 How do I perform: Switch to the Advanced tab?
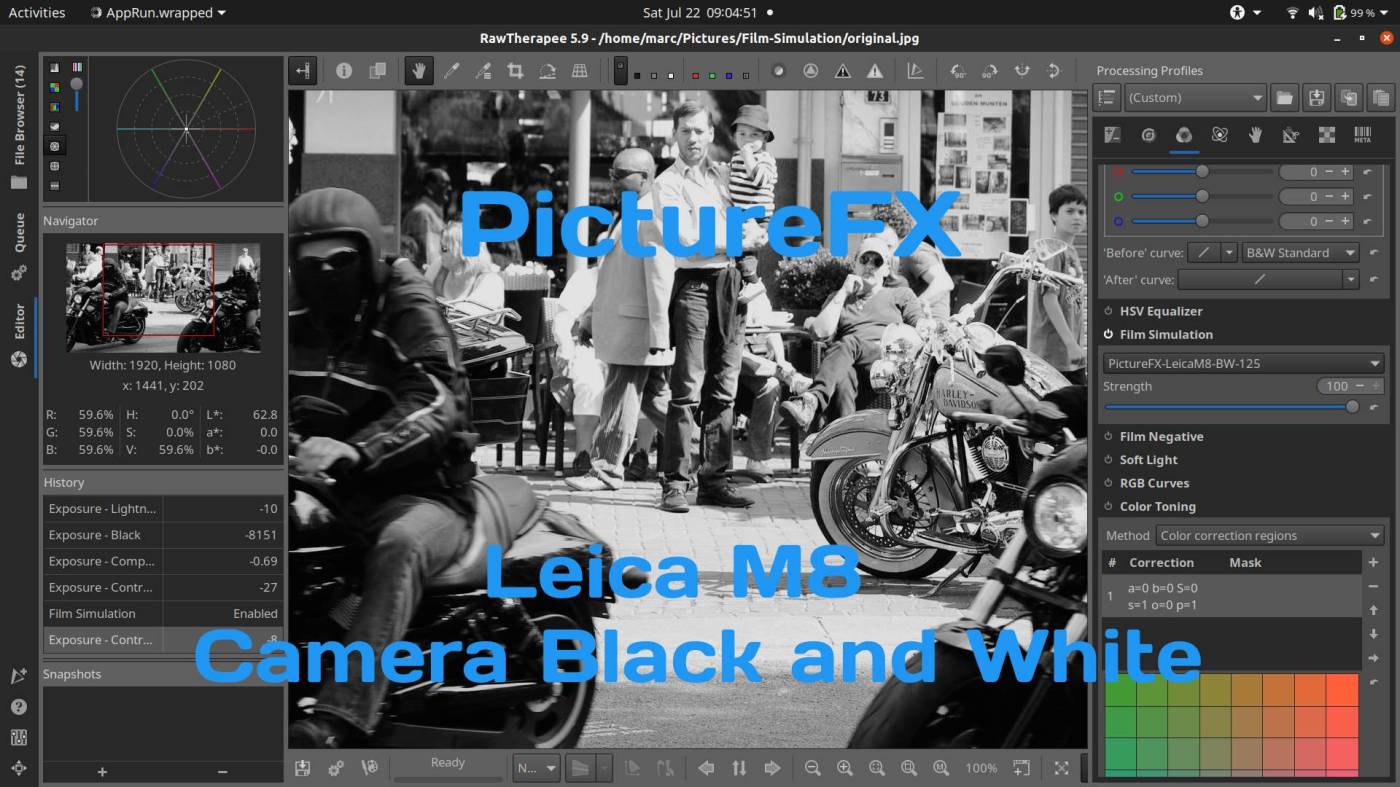[x=1219, y=135]
